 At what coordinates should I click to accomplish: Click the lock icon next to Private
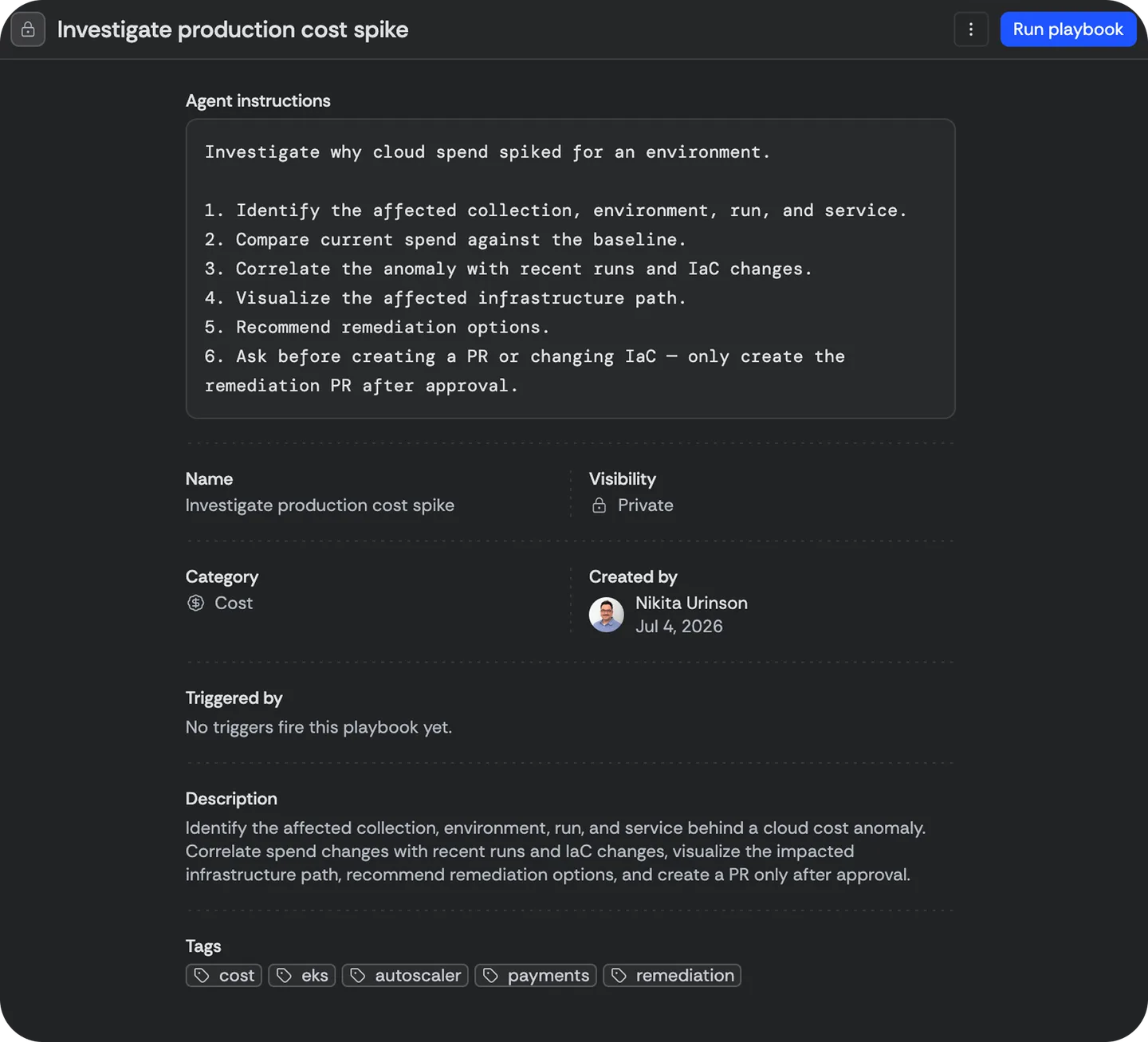coord(600,505)
